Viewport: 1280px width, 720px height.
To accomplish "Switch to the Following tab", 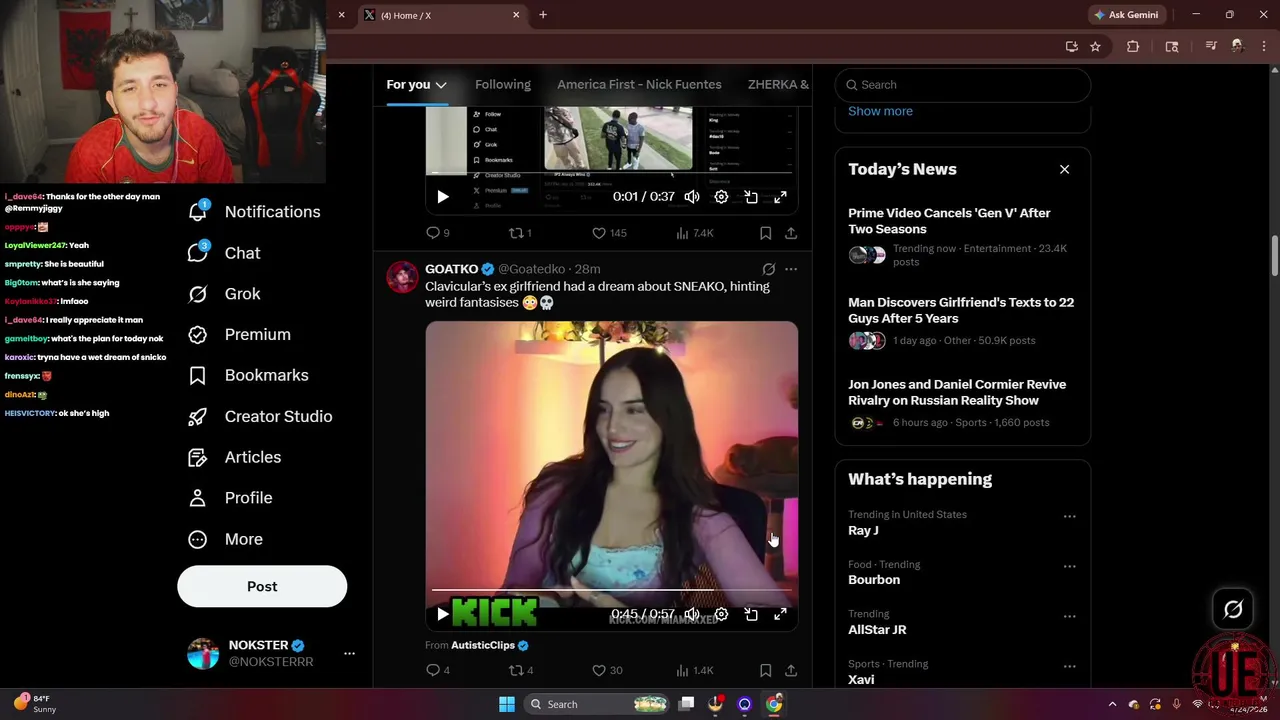I will click(x=503, y=85).
